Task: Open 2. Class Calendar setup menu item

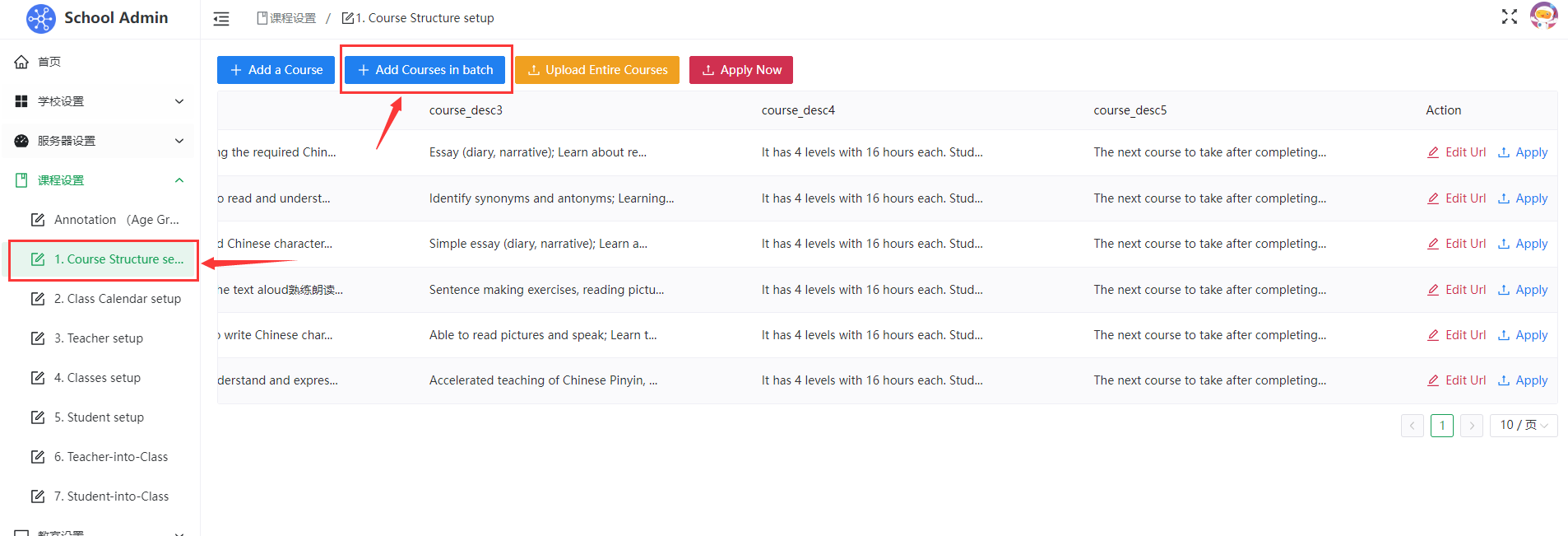Action: click(x=117, y=299)
